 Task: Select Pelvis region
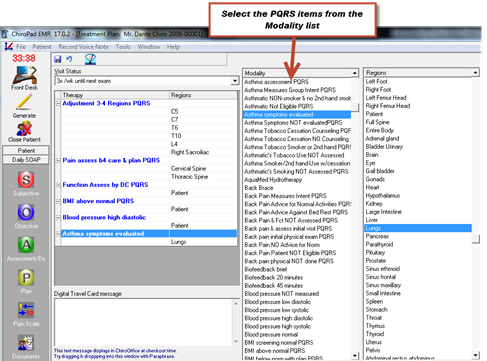tap(373, 350)
